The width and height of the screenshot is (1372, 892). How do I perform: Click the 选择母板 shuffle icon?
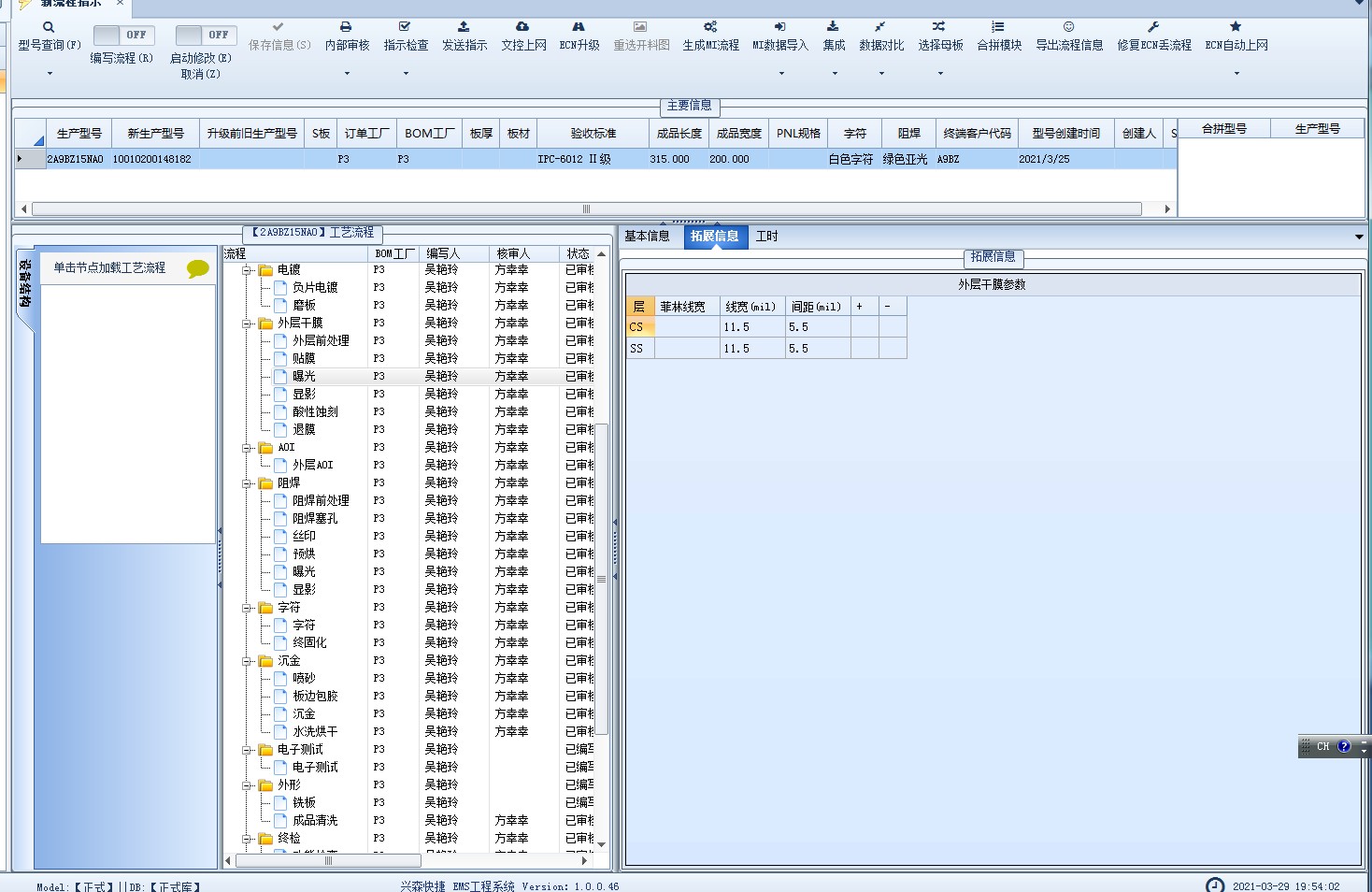939,27
